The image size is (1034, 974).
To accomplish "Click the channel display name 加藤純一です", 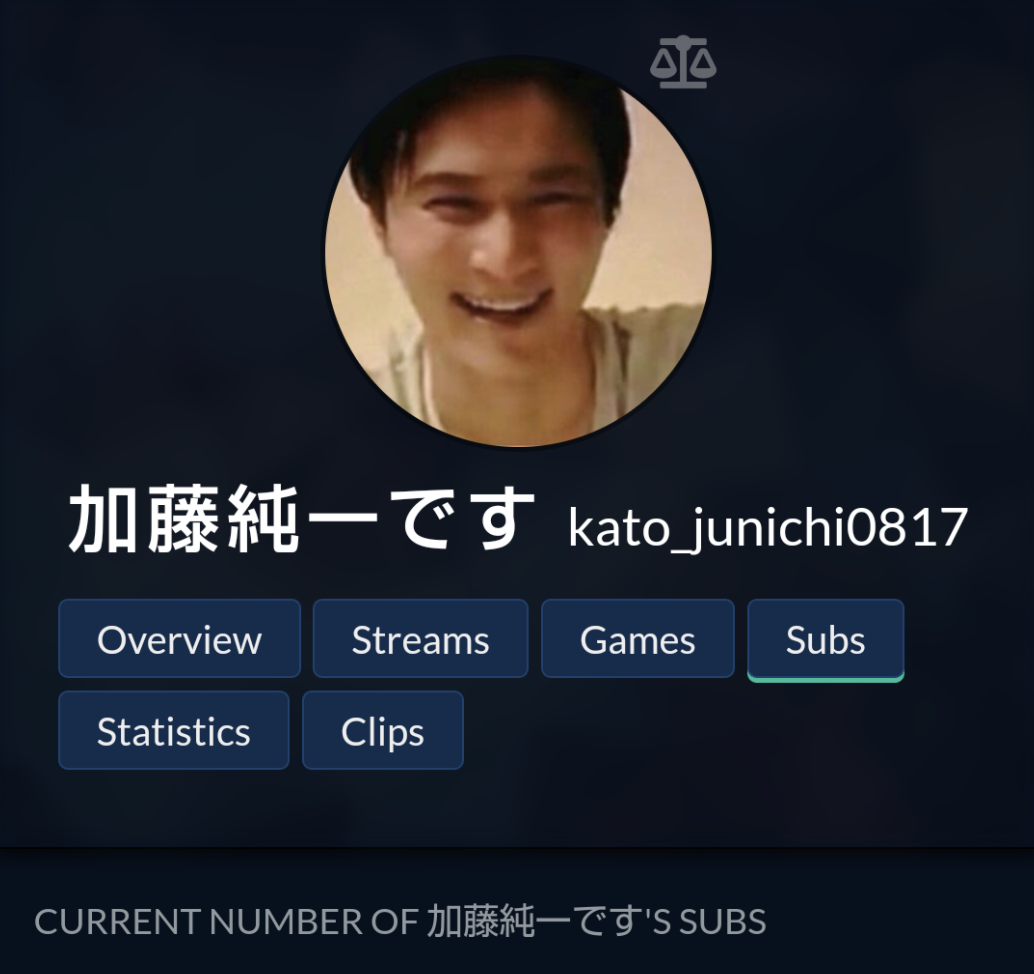I will (301, 519).
